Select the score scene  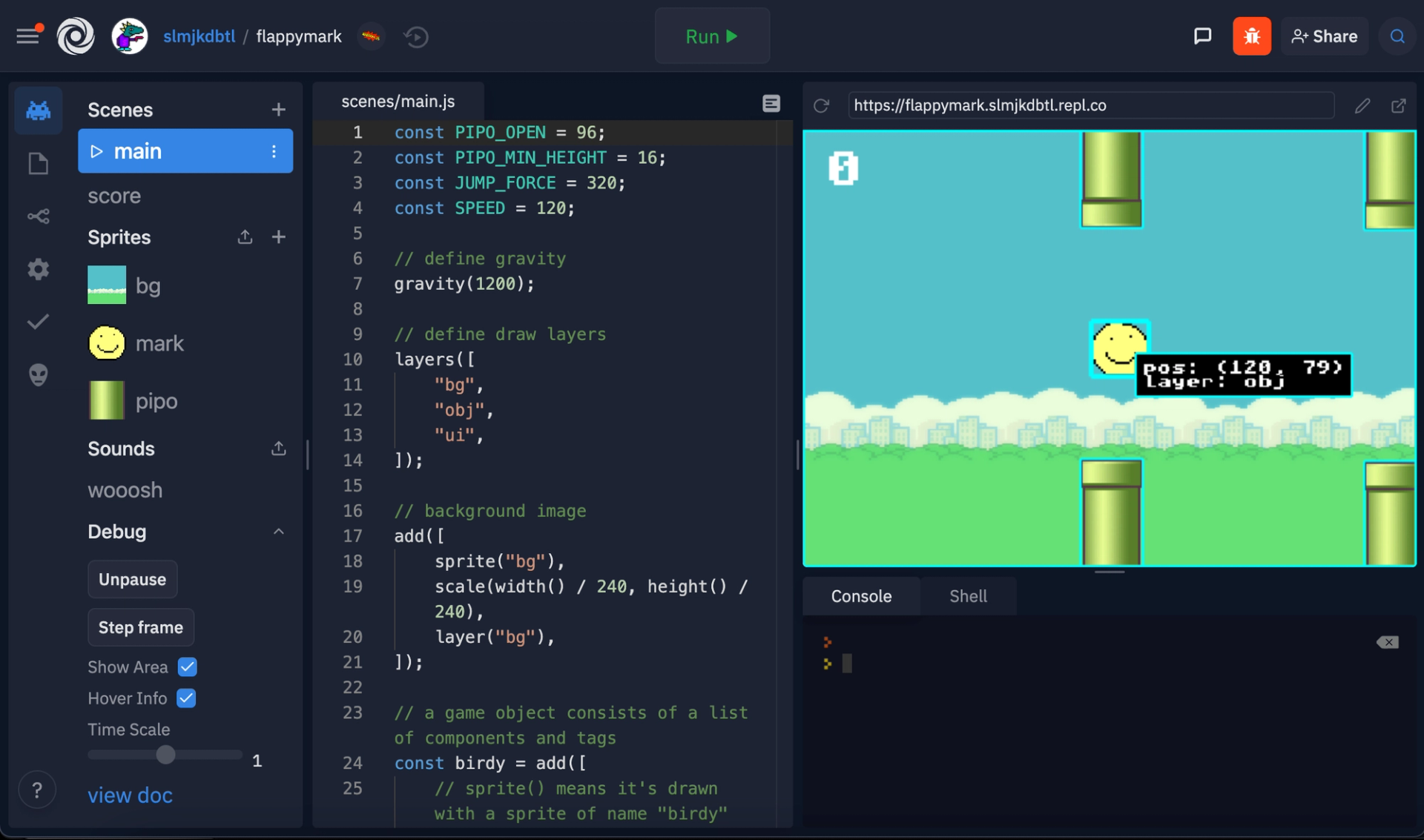[x=114, y=196]
